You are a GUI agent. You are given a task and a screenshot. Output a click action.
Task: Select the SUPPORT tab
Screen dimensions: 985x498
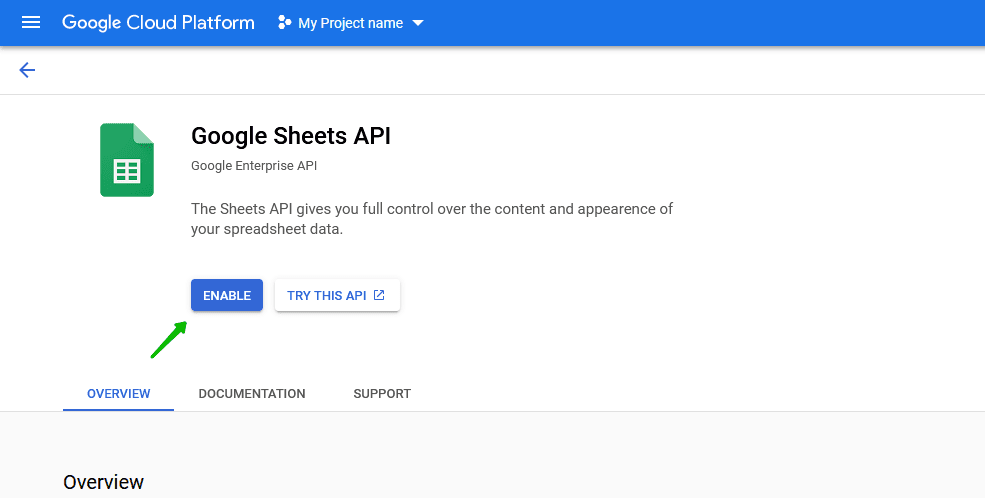tap(382, 394)
